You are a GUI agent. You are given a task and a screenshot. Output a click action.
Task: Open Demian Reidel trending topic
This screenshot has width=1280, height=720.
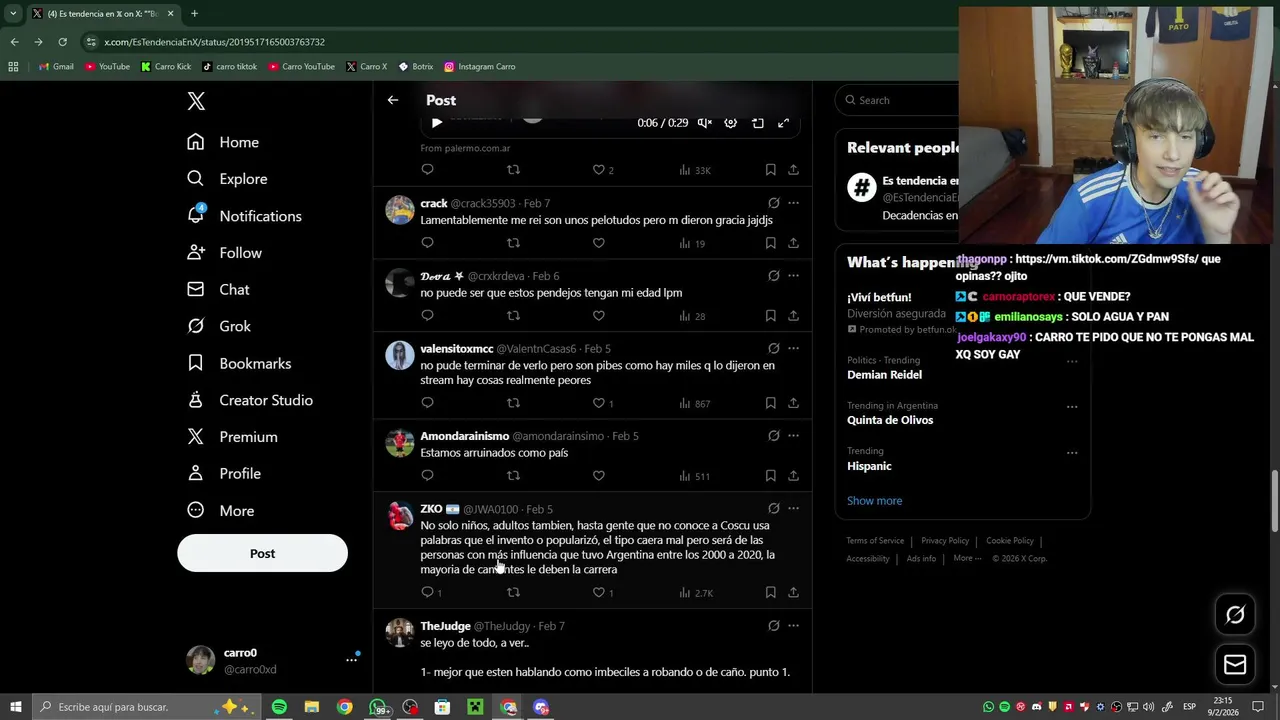(x=884, y=375)
